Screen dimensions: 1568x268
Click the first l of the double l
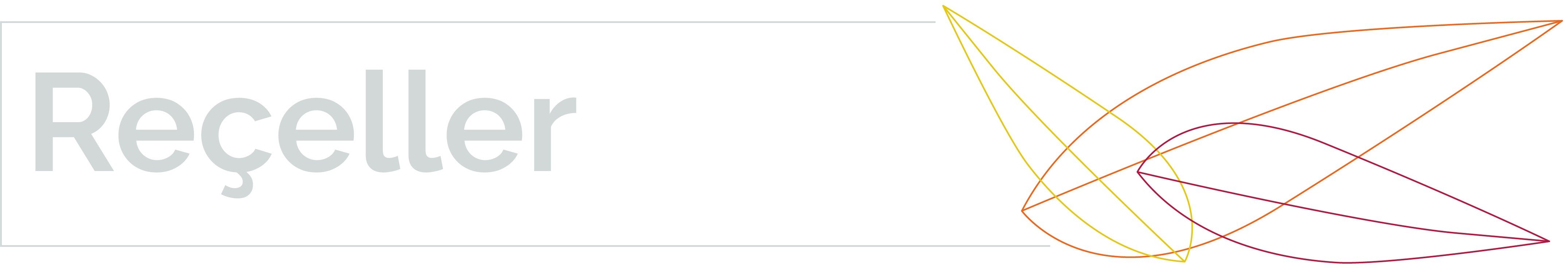382,121
